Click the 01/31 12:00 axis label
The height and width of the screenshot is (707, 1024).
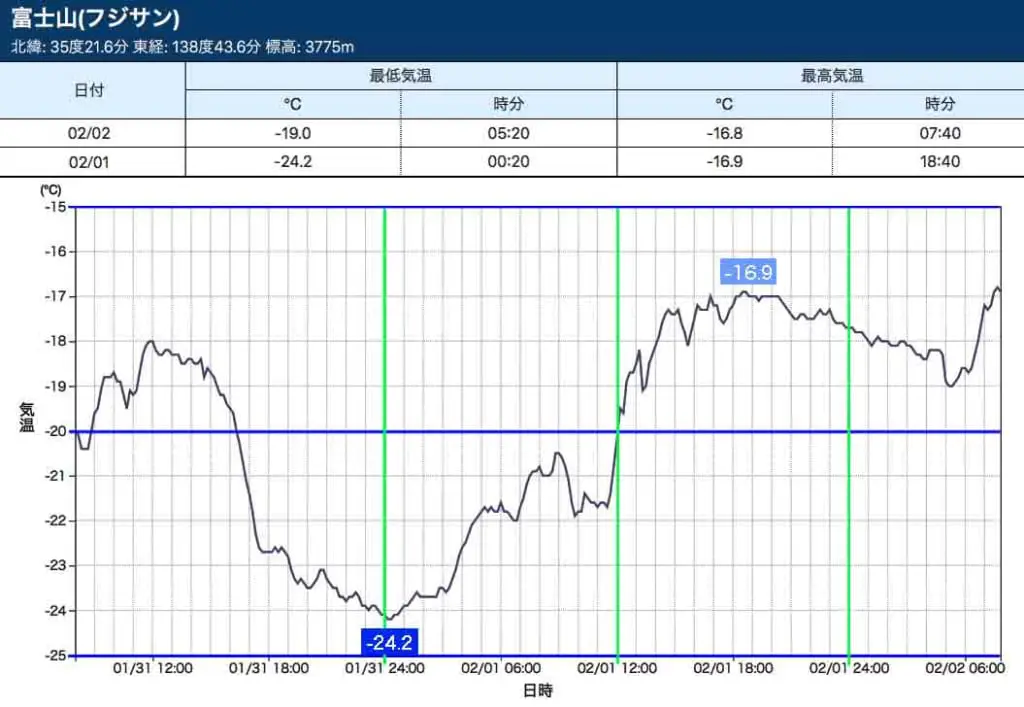tap(153, 668)
